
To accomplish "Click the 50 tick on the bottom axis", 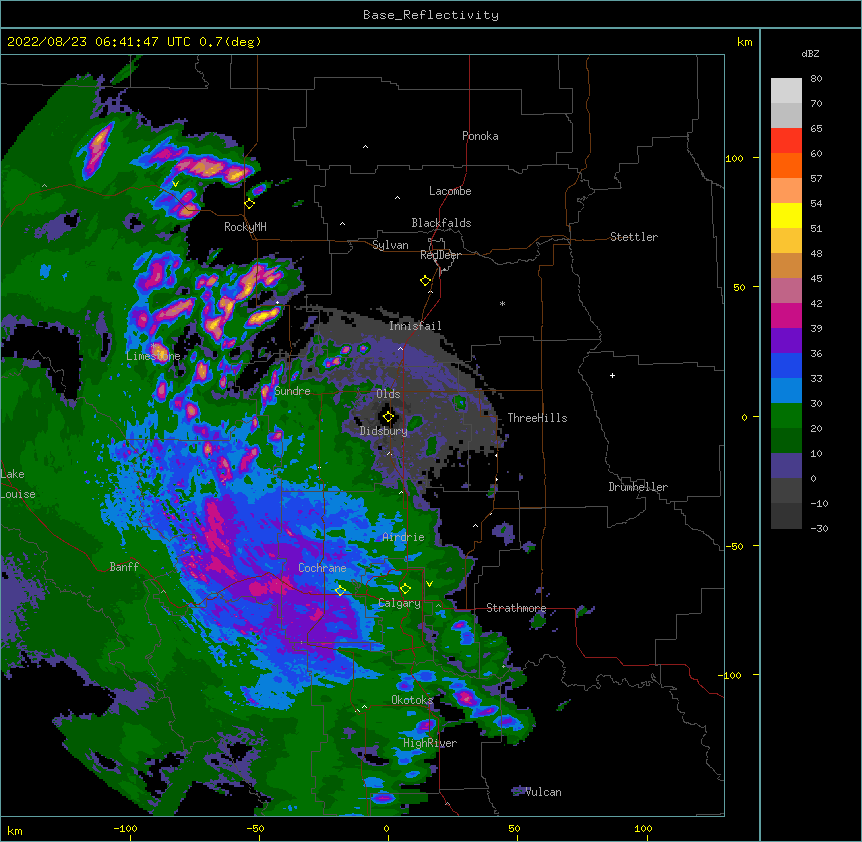I will (514, 828).
